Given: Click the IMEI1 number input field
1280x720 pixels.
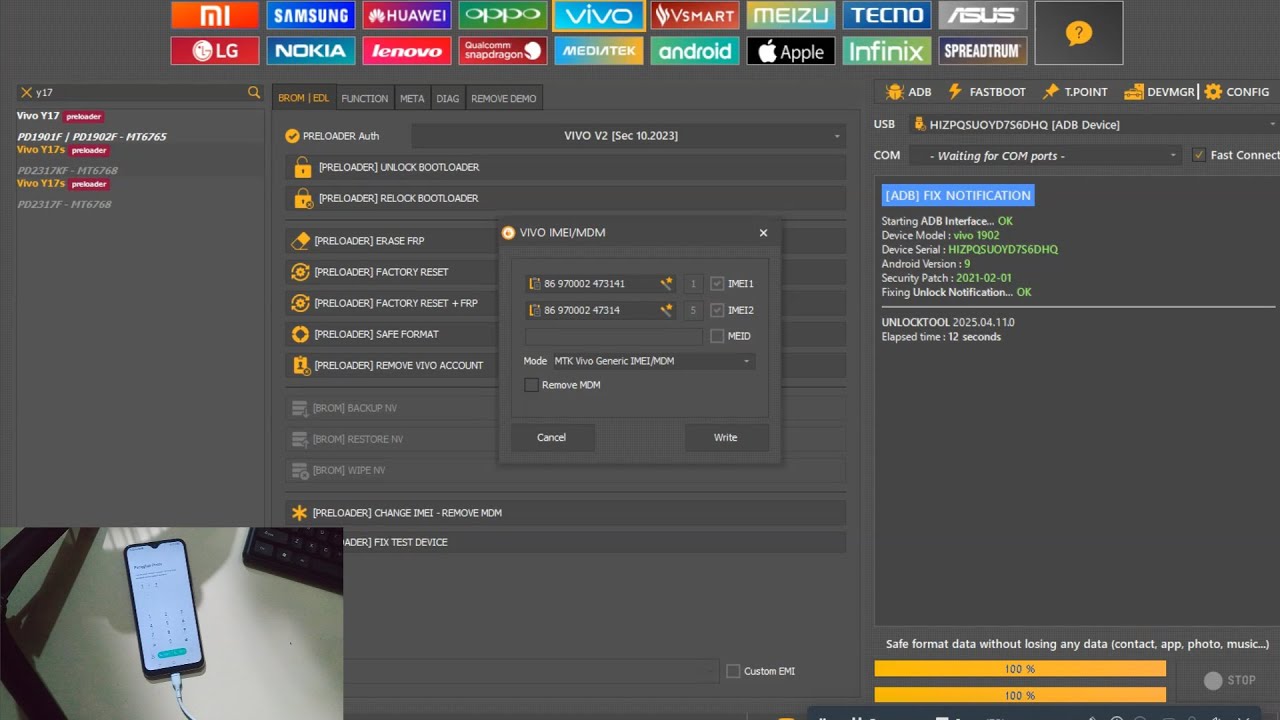Looking at the screenshot, I should [x=600, y=284].
